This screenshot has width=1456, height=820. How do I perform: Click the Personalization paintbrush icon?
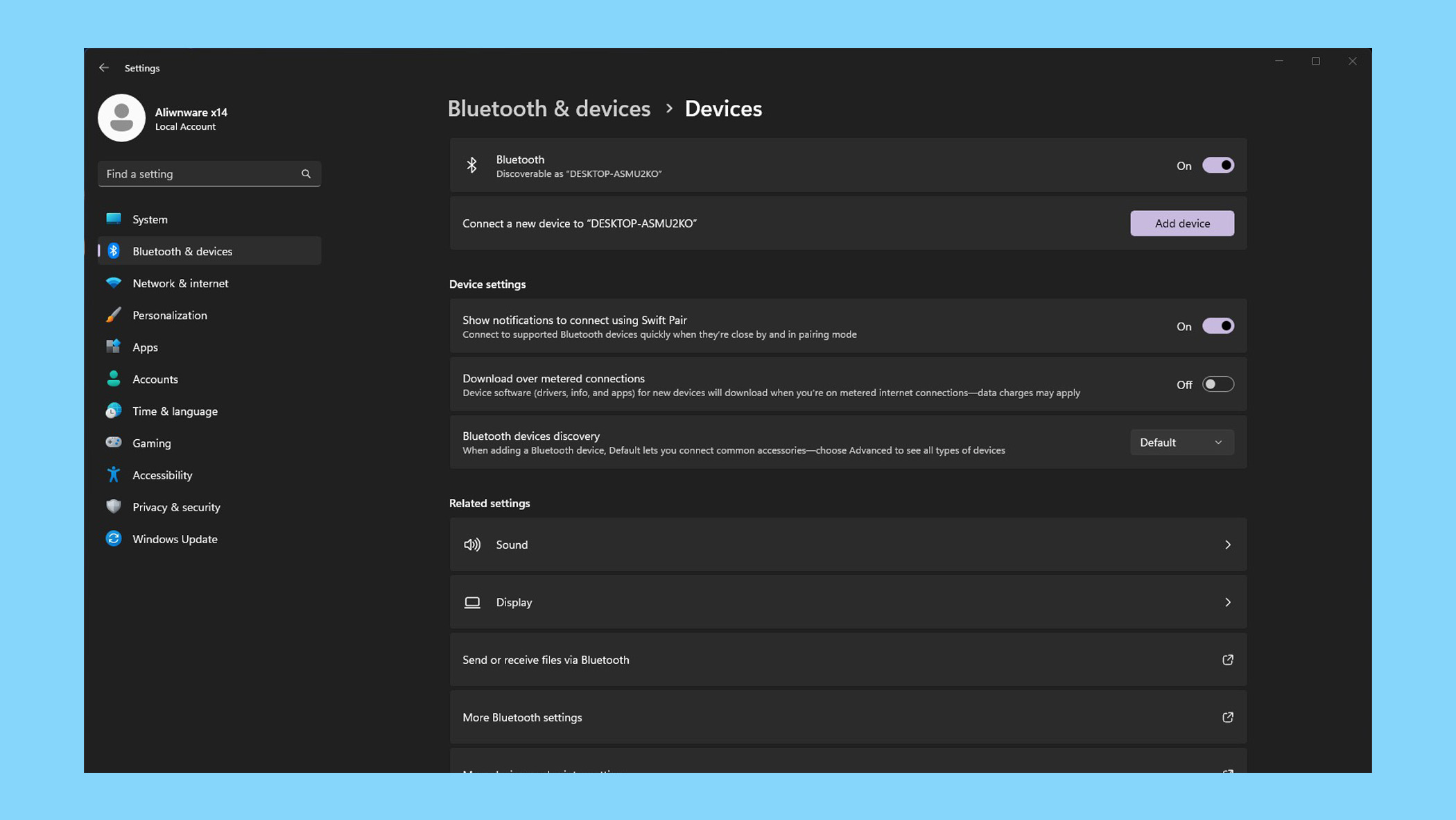pyautogui.click(x=114, y=315)
